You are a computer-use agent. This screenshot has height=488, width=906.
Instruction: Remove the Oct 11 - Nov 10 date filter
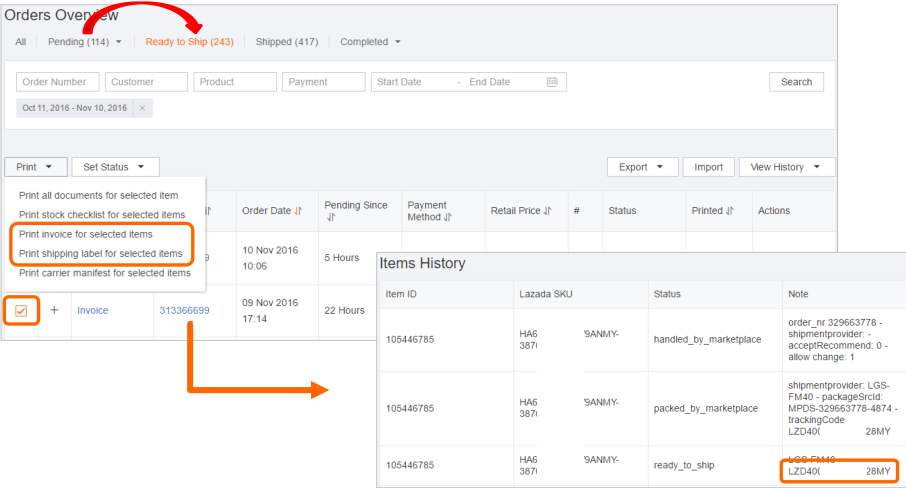coord(142,108)
